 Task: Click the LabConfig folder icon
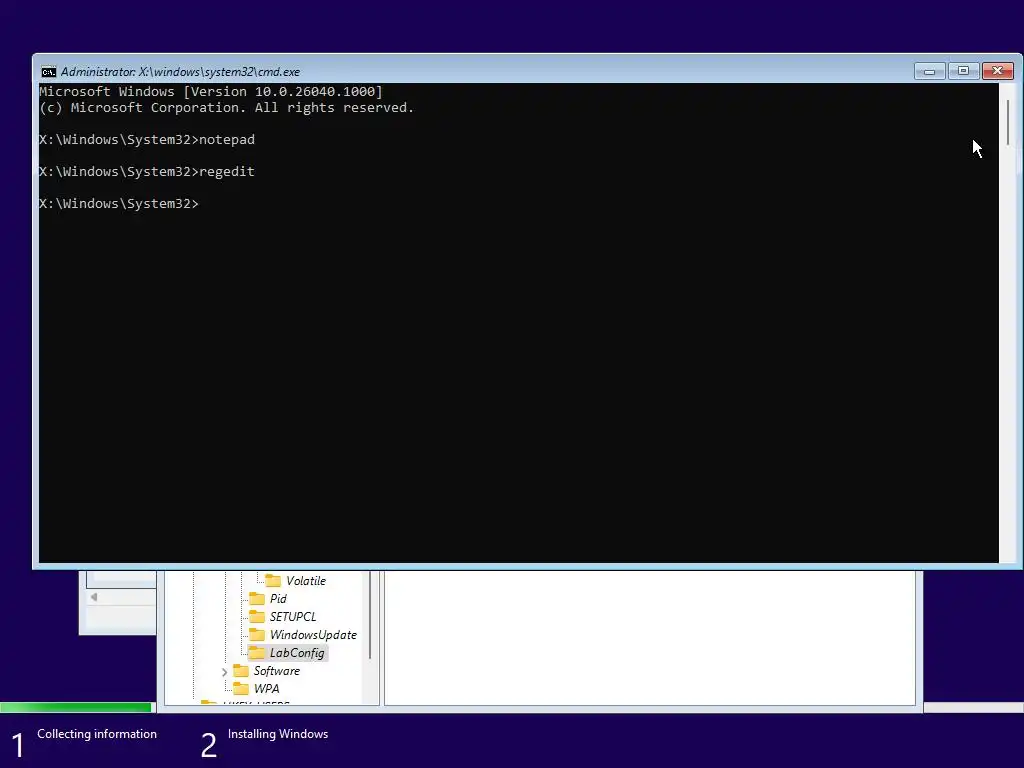click(x=257, y=652)
